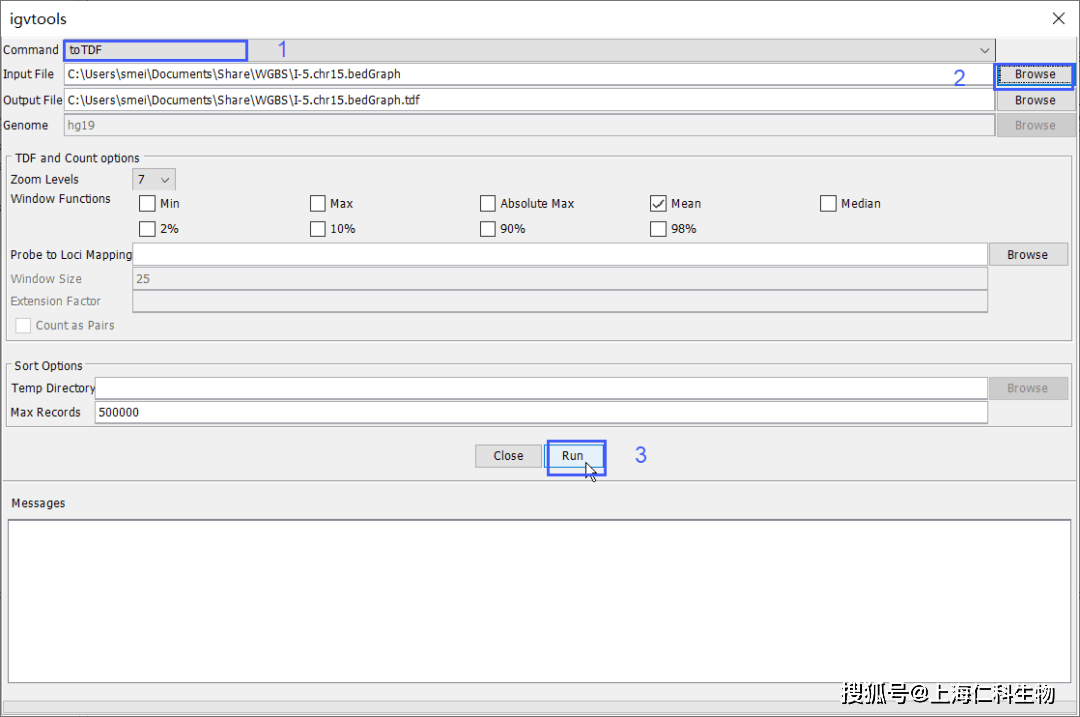Close the igvtools window with X

[1058, 18]
